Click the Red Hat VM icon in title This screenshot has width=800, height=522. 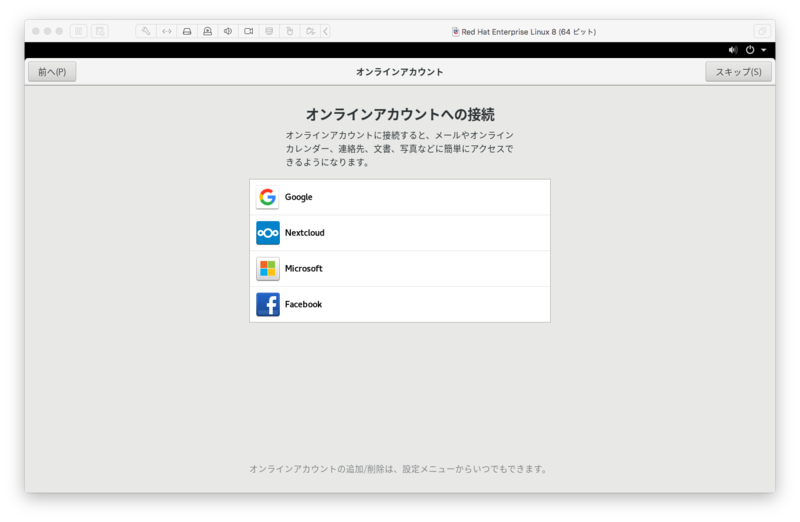pyautogui.click(x=456, y=32)
